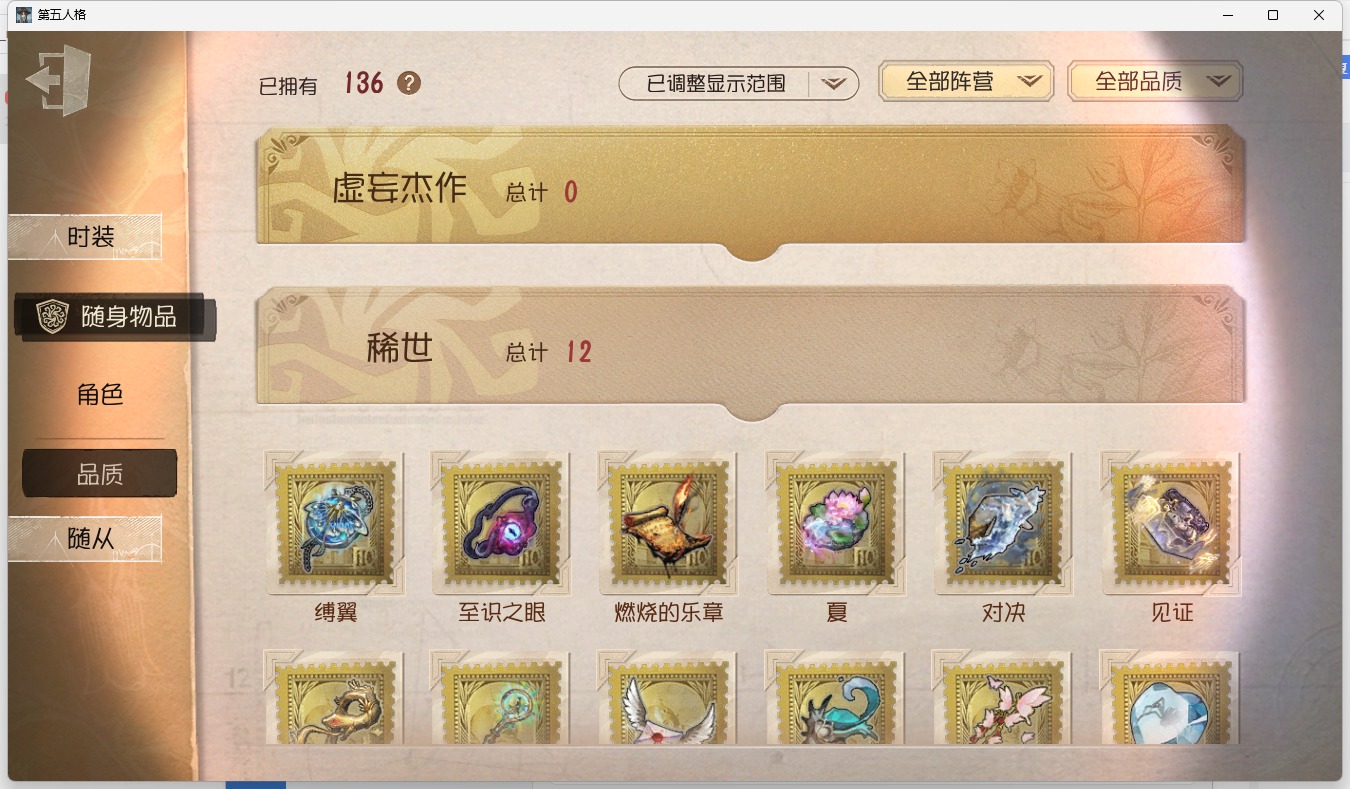Pick the 夏 lotus accessory stamp
The width and height of the screenshot is (1350, 789).
point(836,523)
